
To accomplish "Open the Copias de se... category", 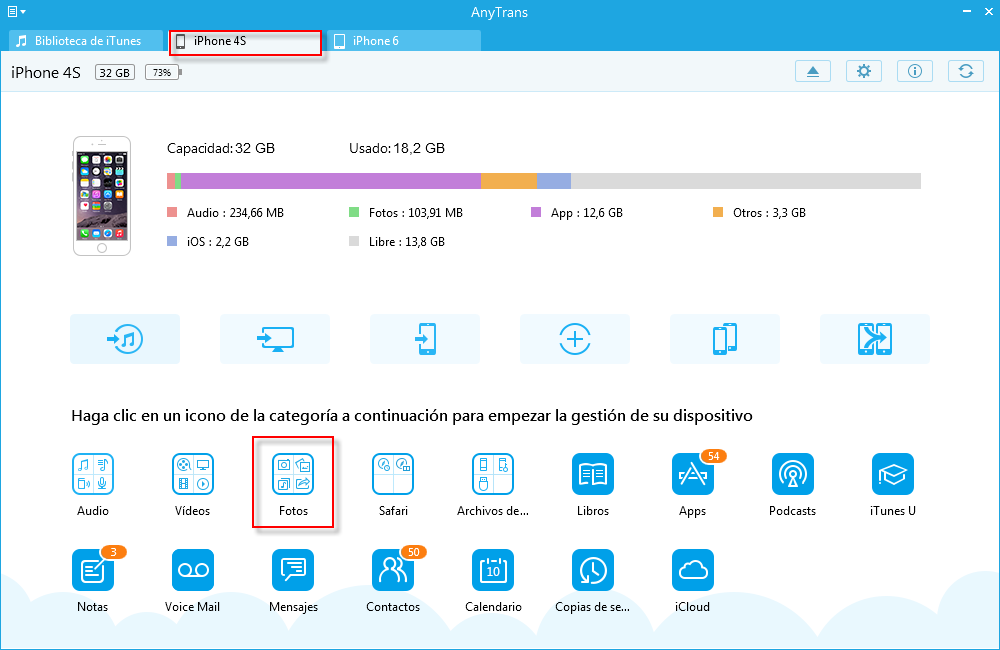I will [x=592, y=570].
